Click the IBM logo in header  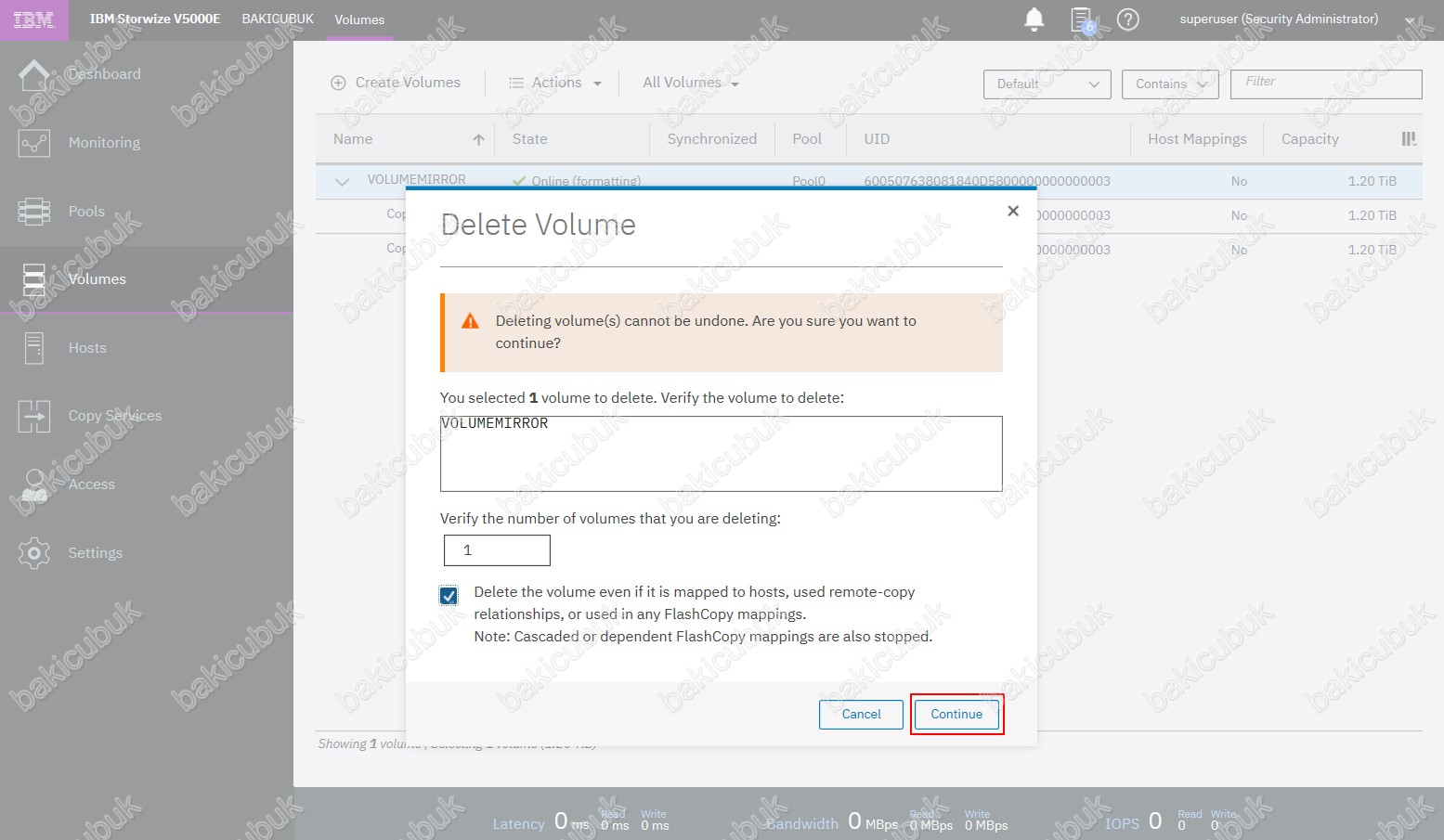(34, 19)
